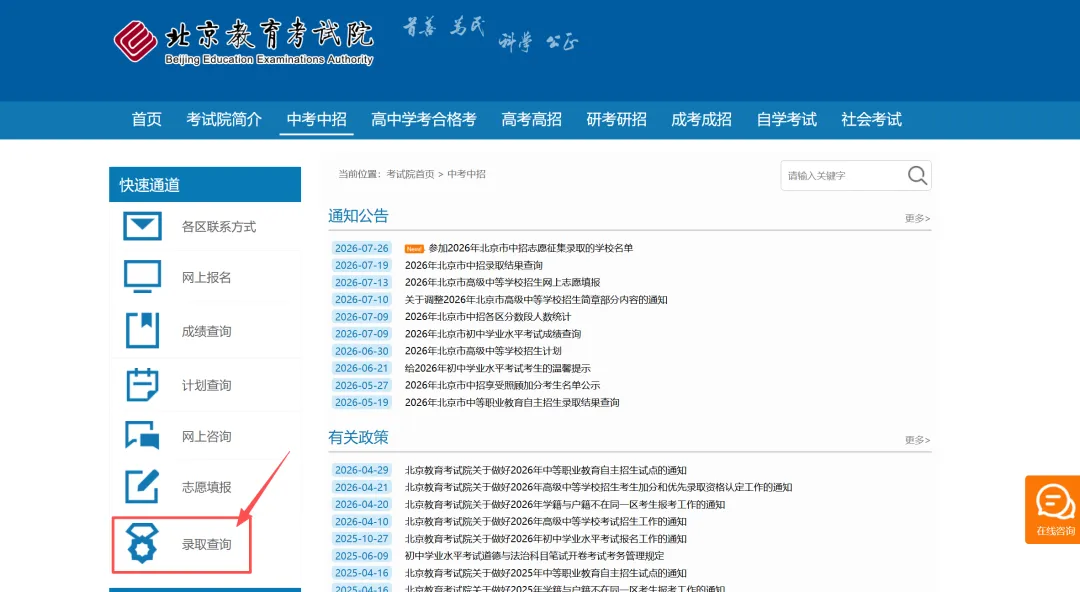
Task: Open 关于调整2026年北京市高级中等学校招生简章部分内容的通知
Action: pyautogui.click(x=536, y=300)
